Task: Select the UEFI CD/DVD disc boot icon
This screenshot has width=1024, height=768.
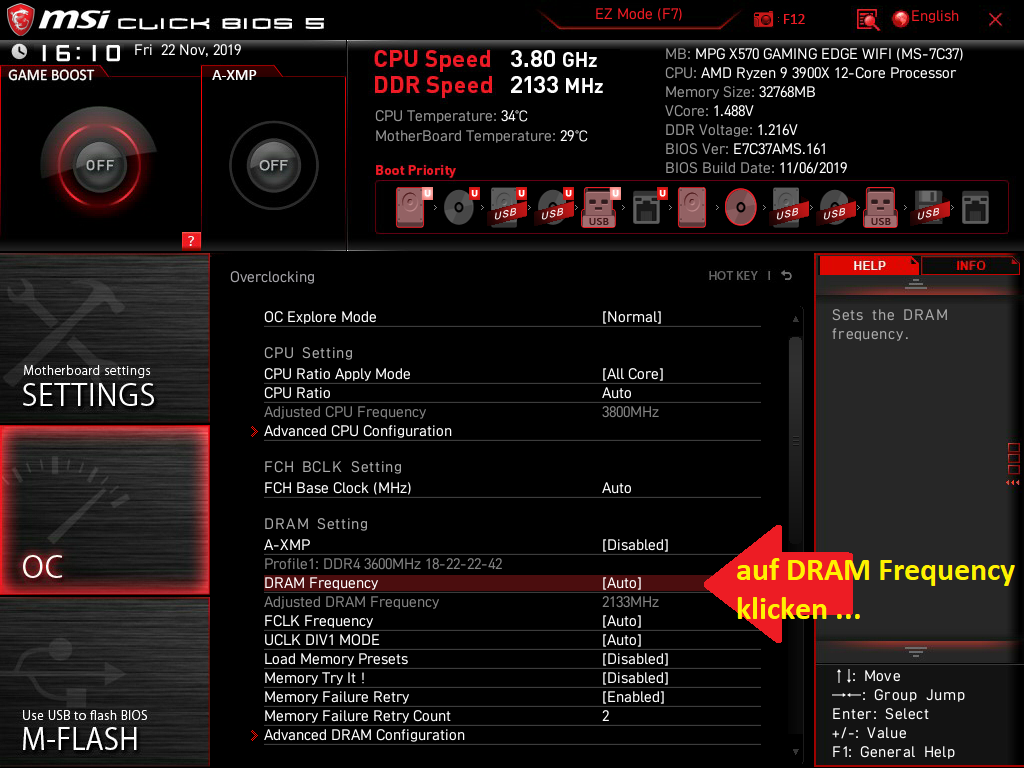Action: pos(460,208)
